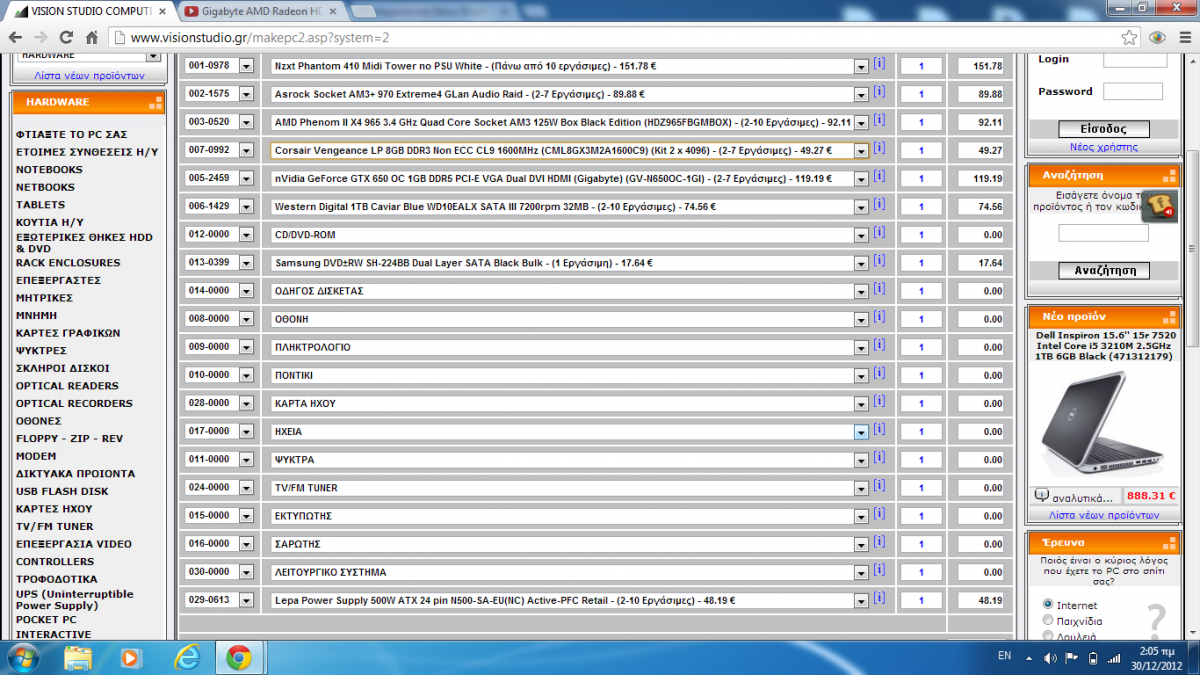Screen dimensions: 1200x675
Task: Expand the Corsair Vengeance memory dropdown
Action: click(861, 150)
